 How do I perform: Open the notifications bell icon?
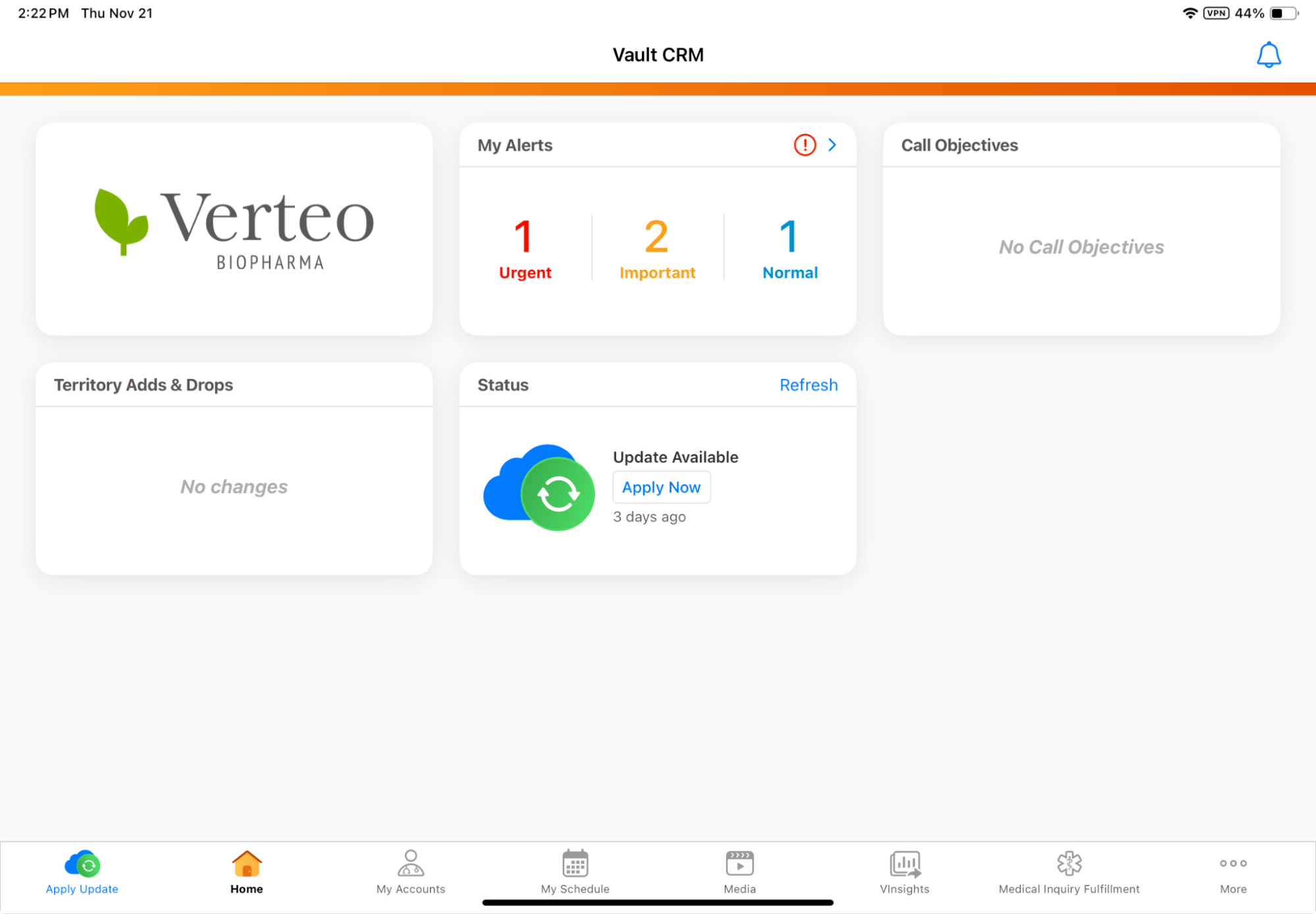[x=1268, y=55]
